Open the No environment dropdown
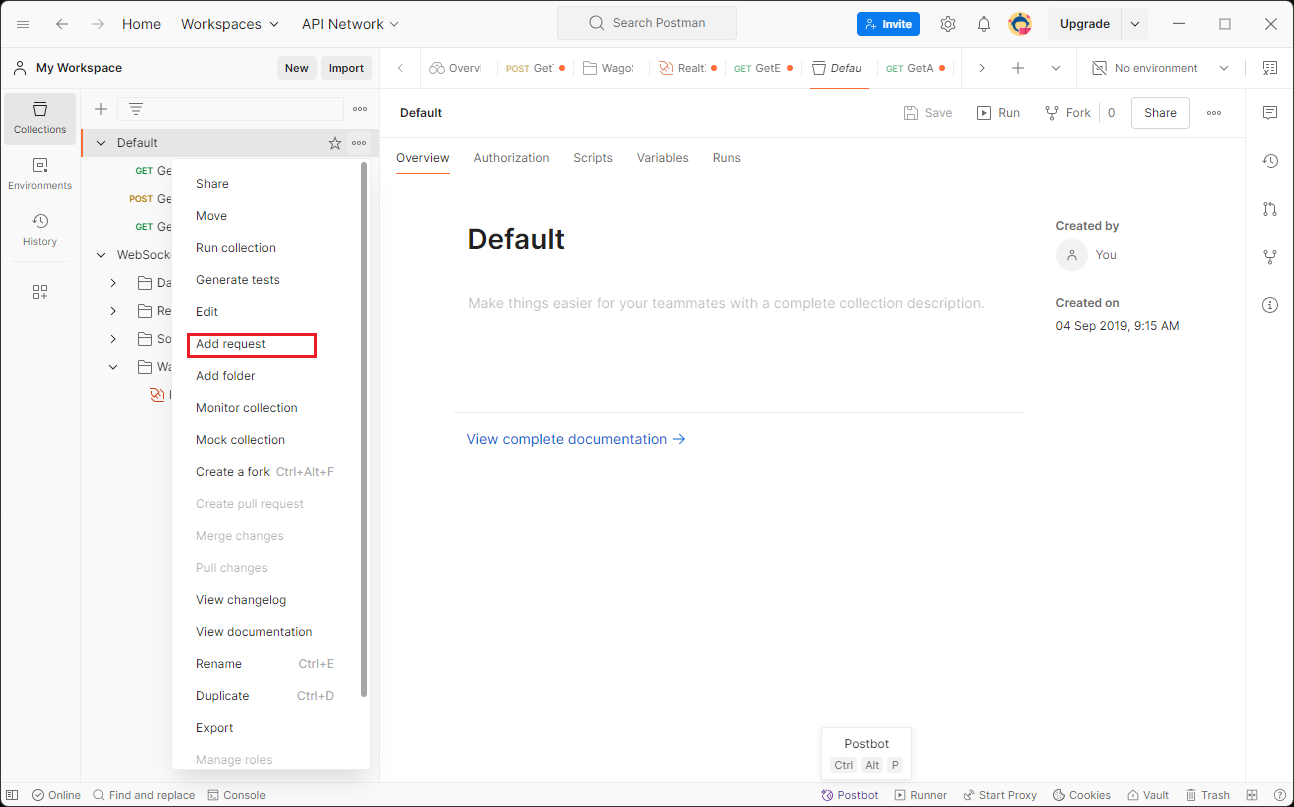The width and height of the screenshot is (1294, 807). pyautogui.click(x=1160, y=68)
